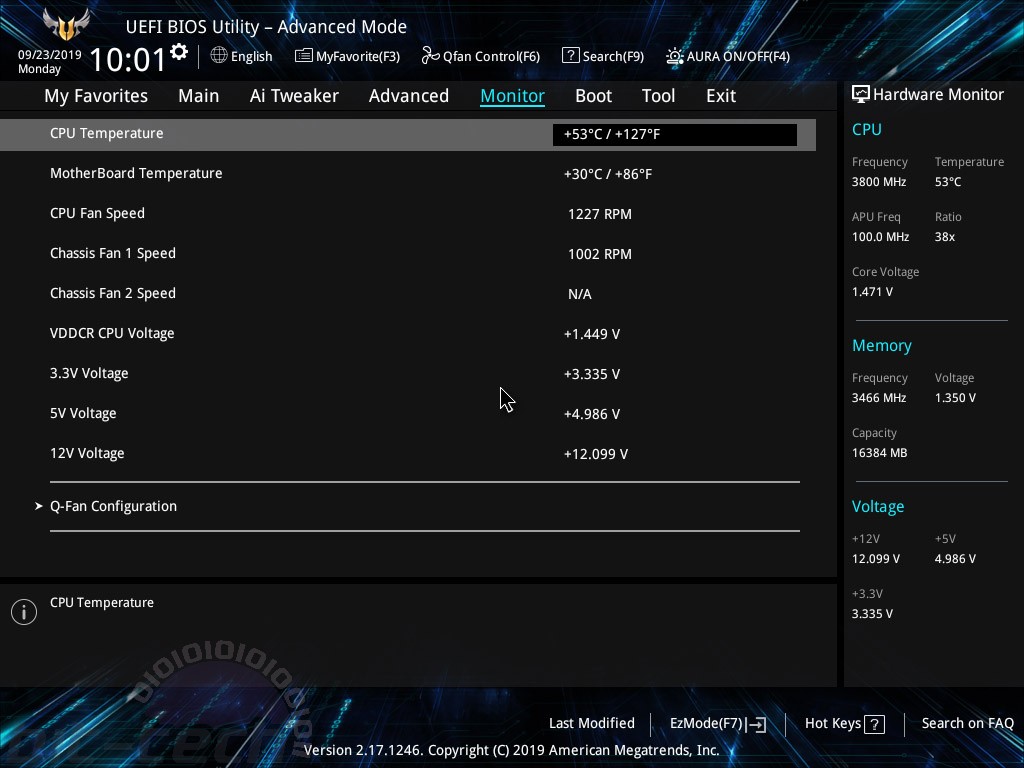Click the 100.0 MHz APU Freq value
The height and width of the screenshot is (768, 1024).
(x=880, y=237)
